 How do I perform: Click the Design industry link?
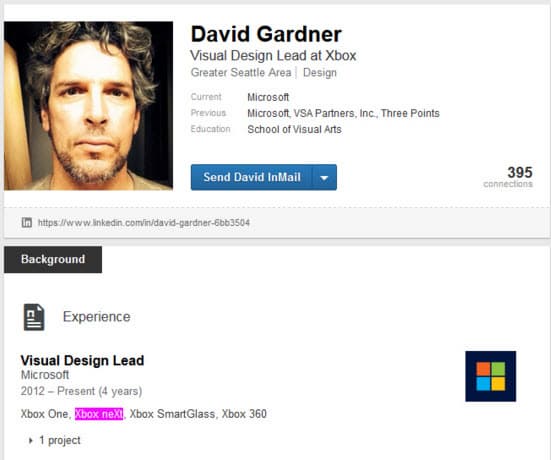[320, 73]
